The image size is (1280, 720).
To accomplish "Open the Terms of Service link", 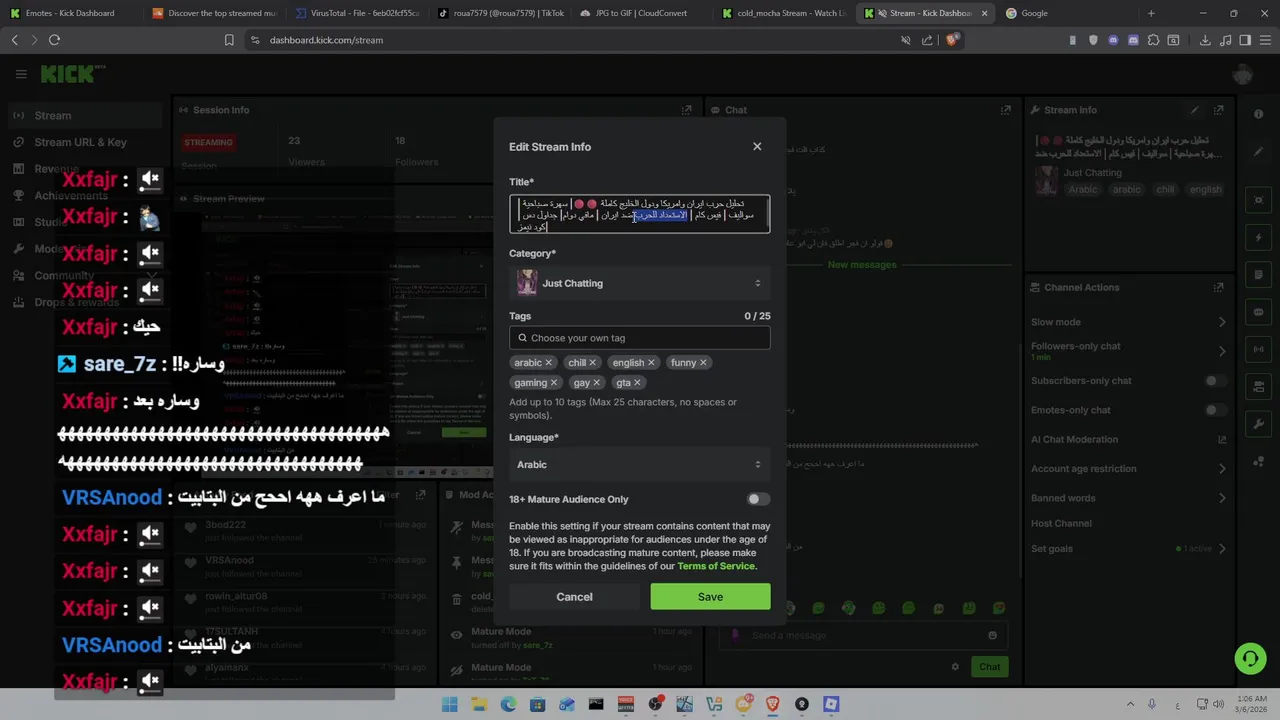I will 715,566.
